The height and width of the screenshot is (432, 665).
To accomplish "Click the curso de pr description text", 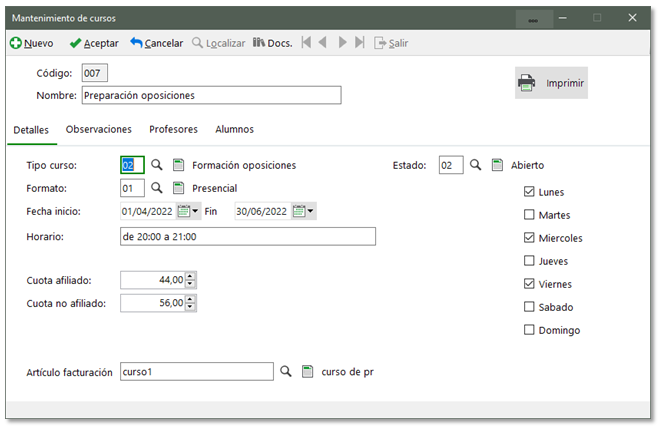I will 347,372.
